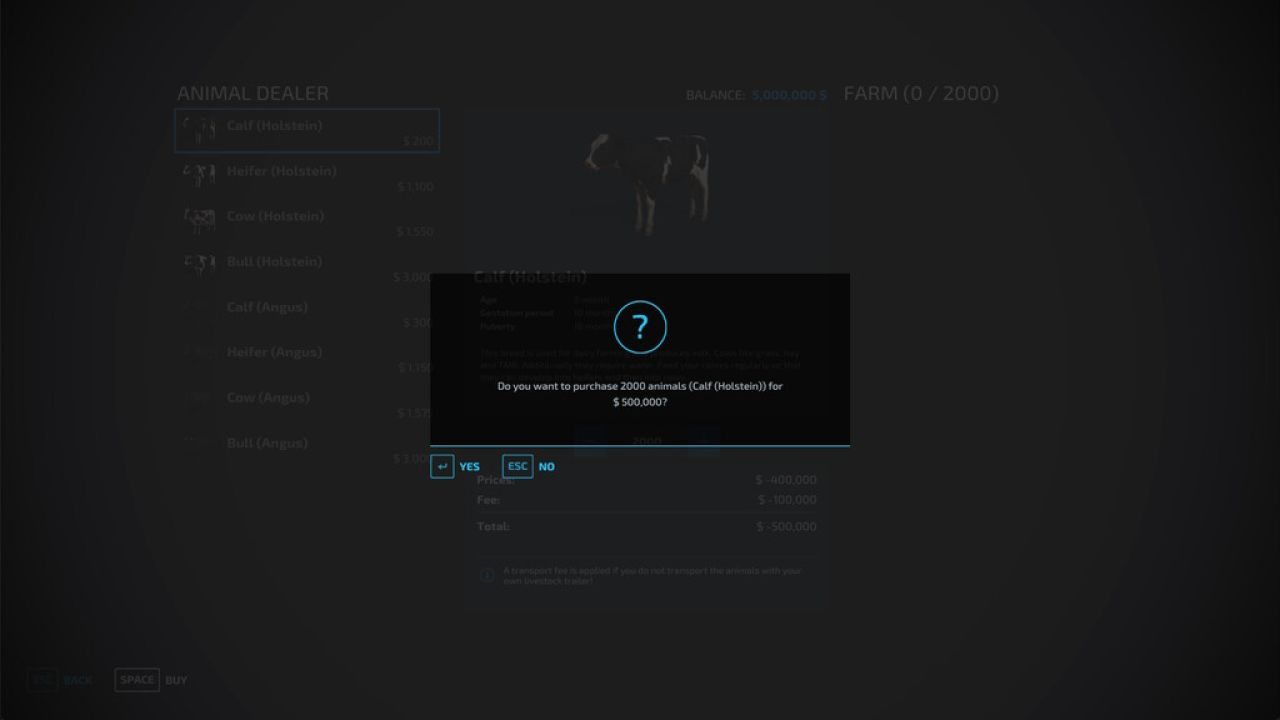Confirm the purchase with YES
Image resolution: width=1280 pixels, height=720 pixels.
point(456,467)
